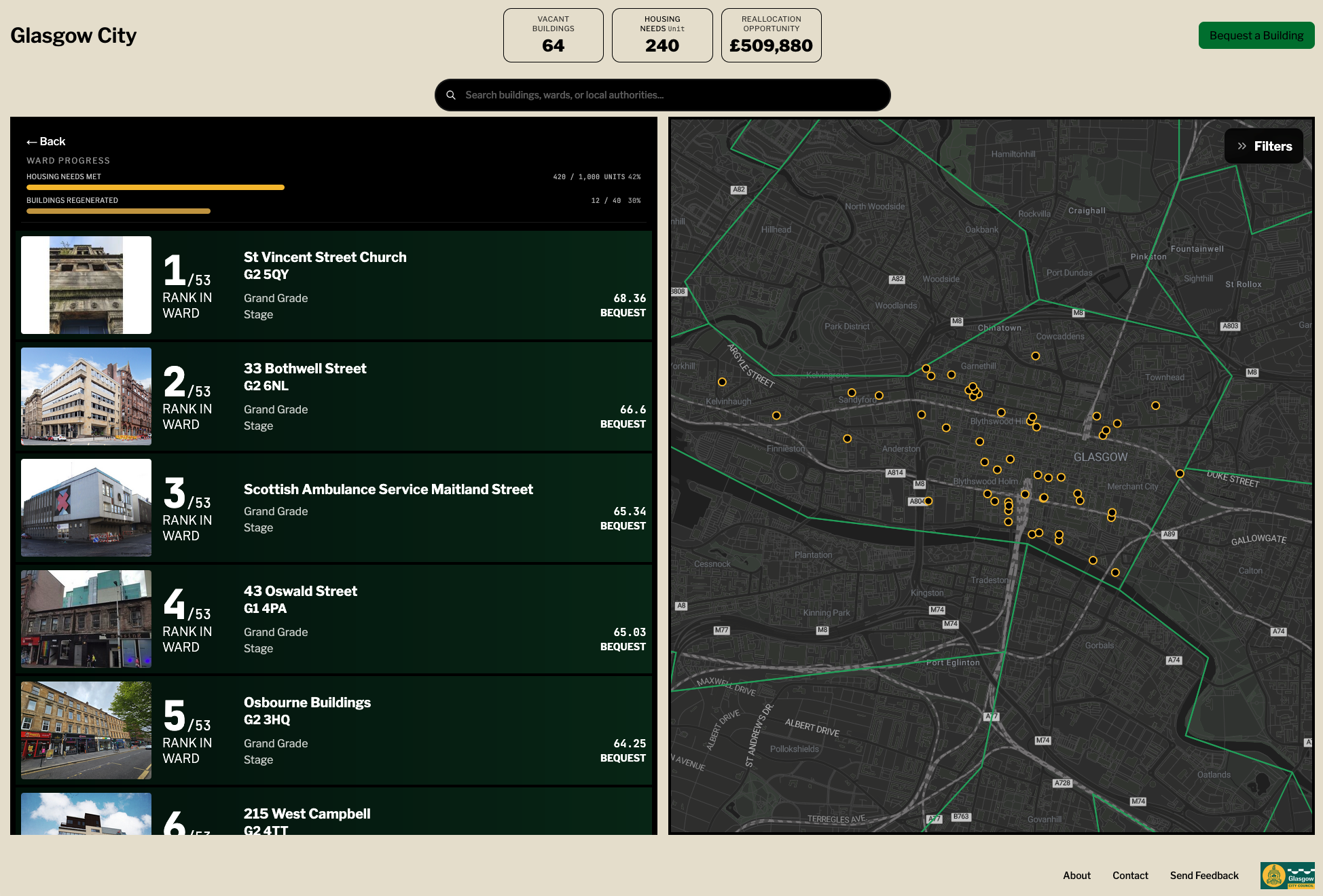Click the Buildings Regenerated progress bar
Image resolution: width=1323 pixels, height=896 pixels.
(117, 211)
